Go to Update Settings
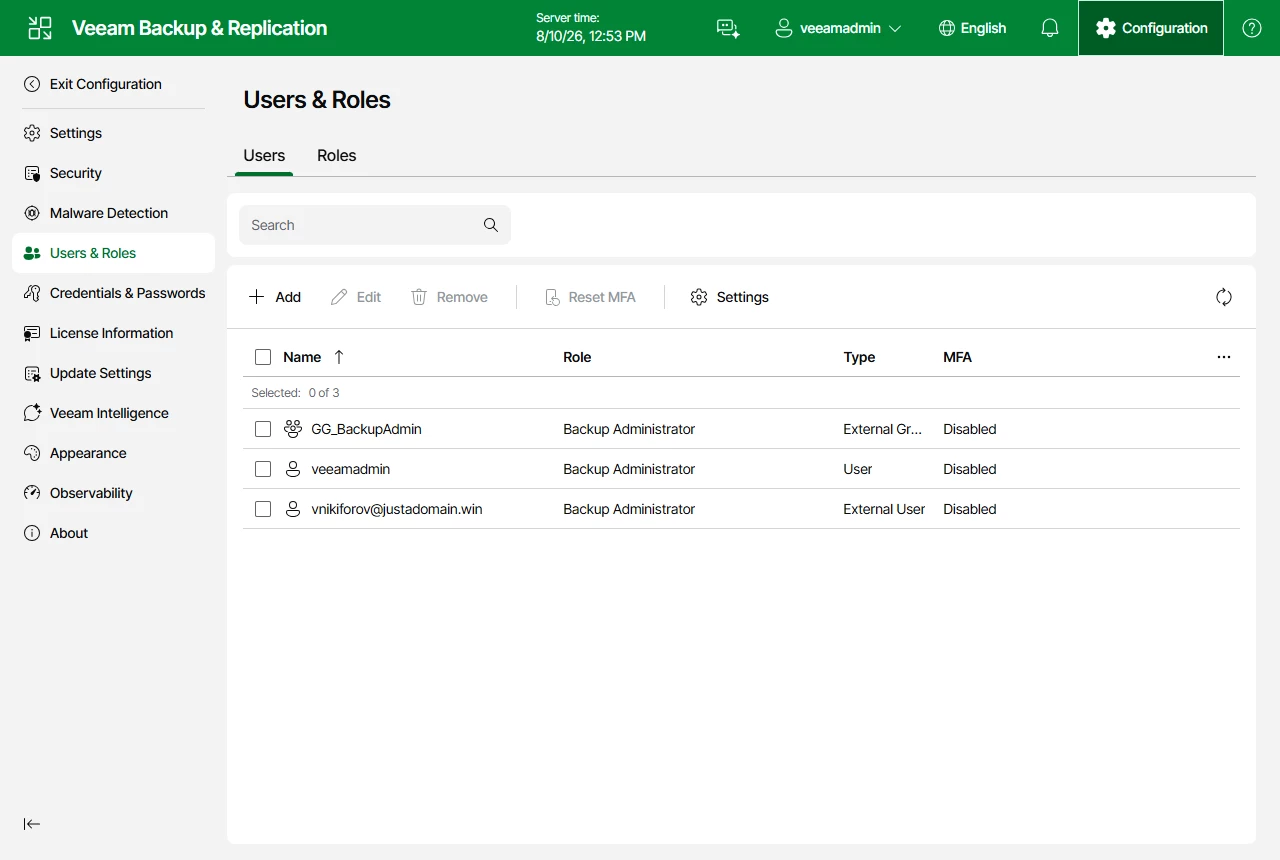Image resolution: width=1280 pixels, height=860 pixels. [x=113, y=373]
